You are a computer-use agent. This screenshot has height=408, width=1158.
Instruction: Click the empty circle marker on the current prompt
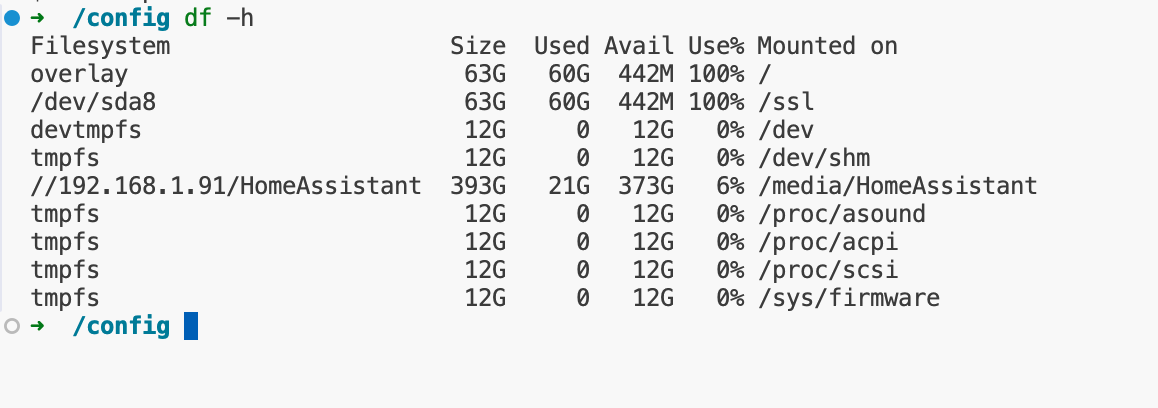point(12,326)
